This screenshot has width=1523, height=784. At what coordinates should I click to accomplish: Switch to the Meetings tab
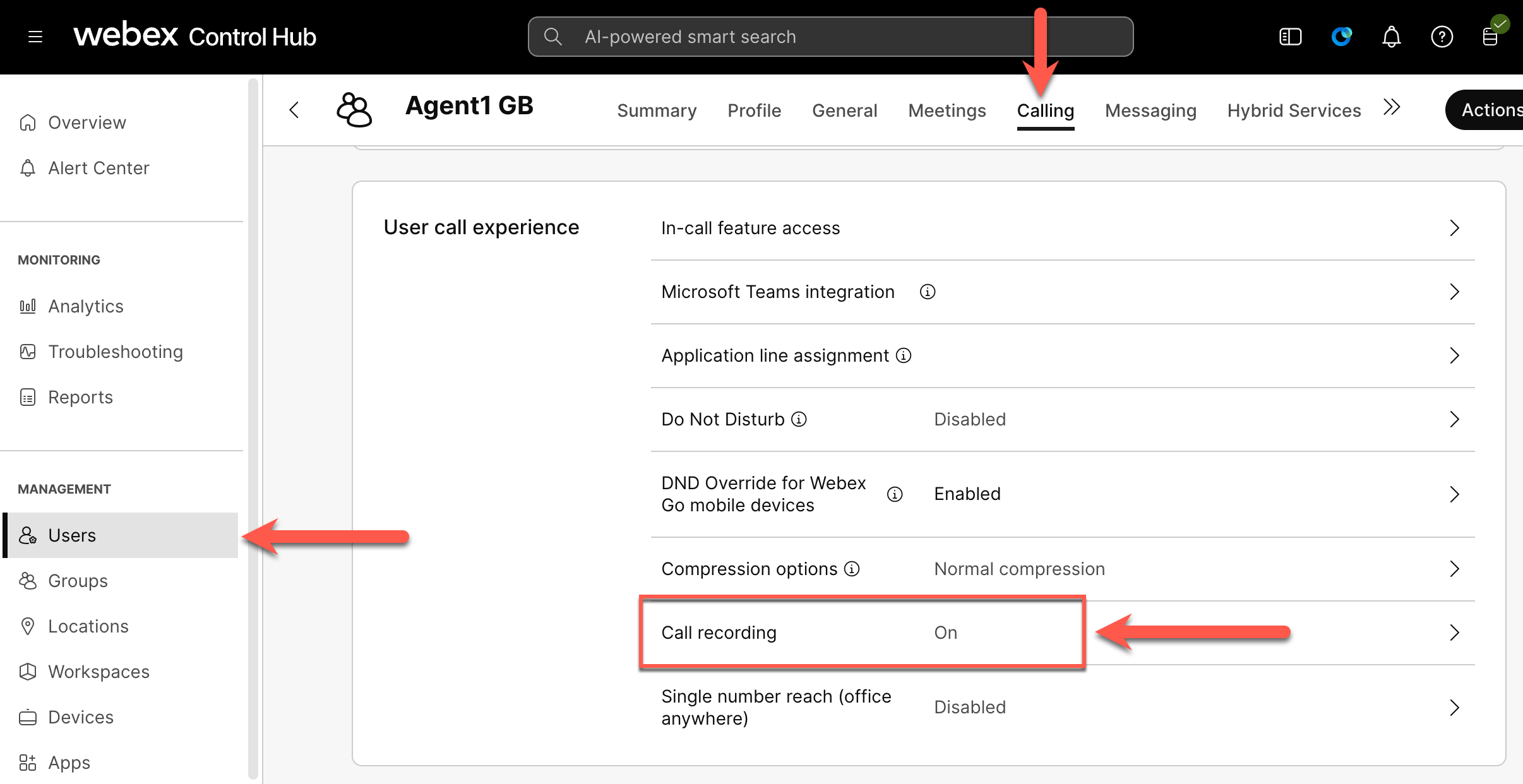coord(947,110)
